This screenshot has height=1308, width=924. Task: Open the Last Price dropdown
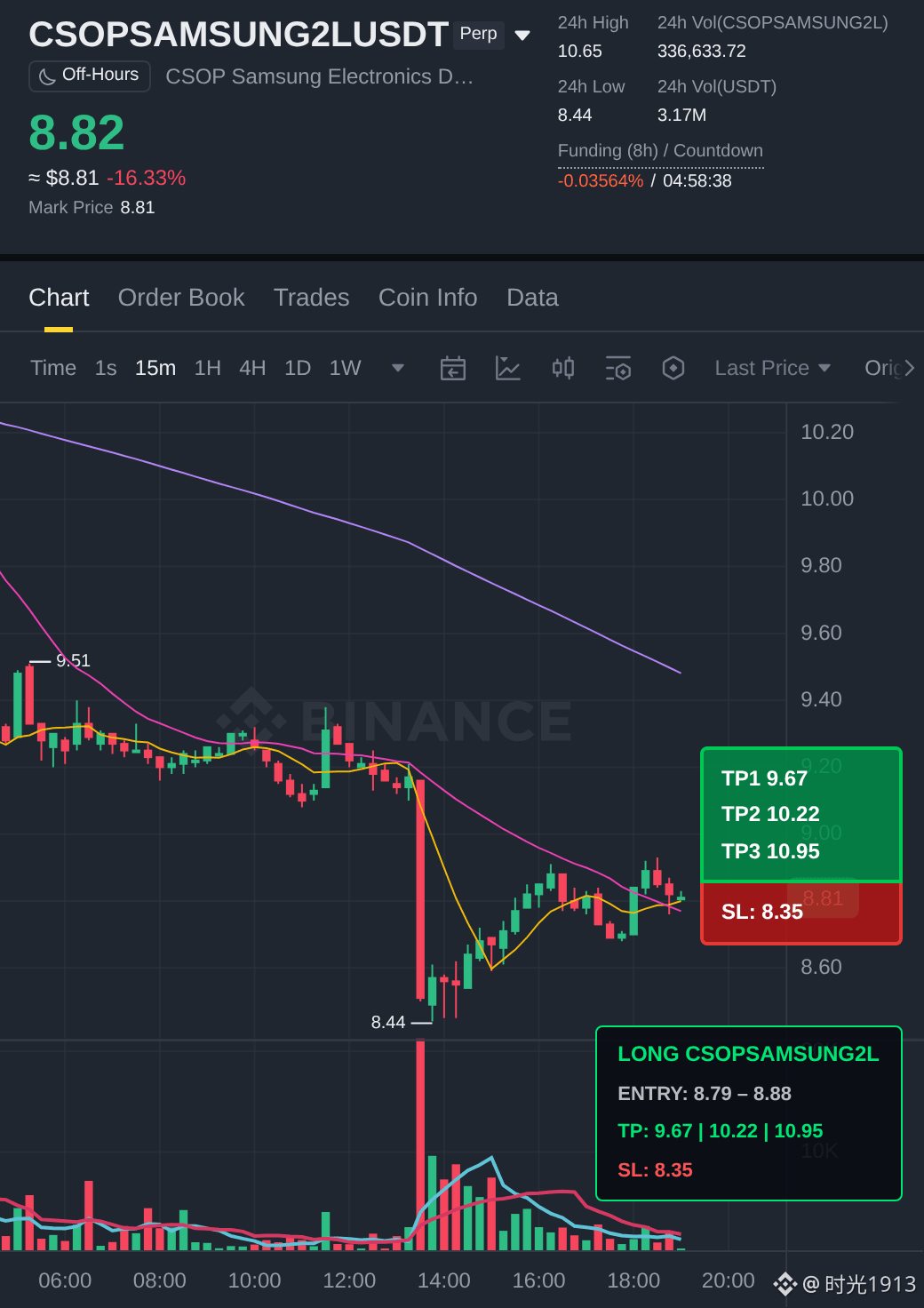point(772,368)
